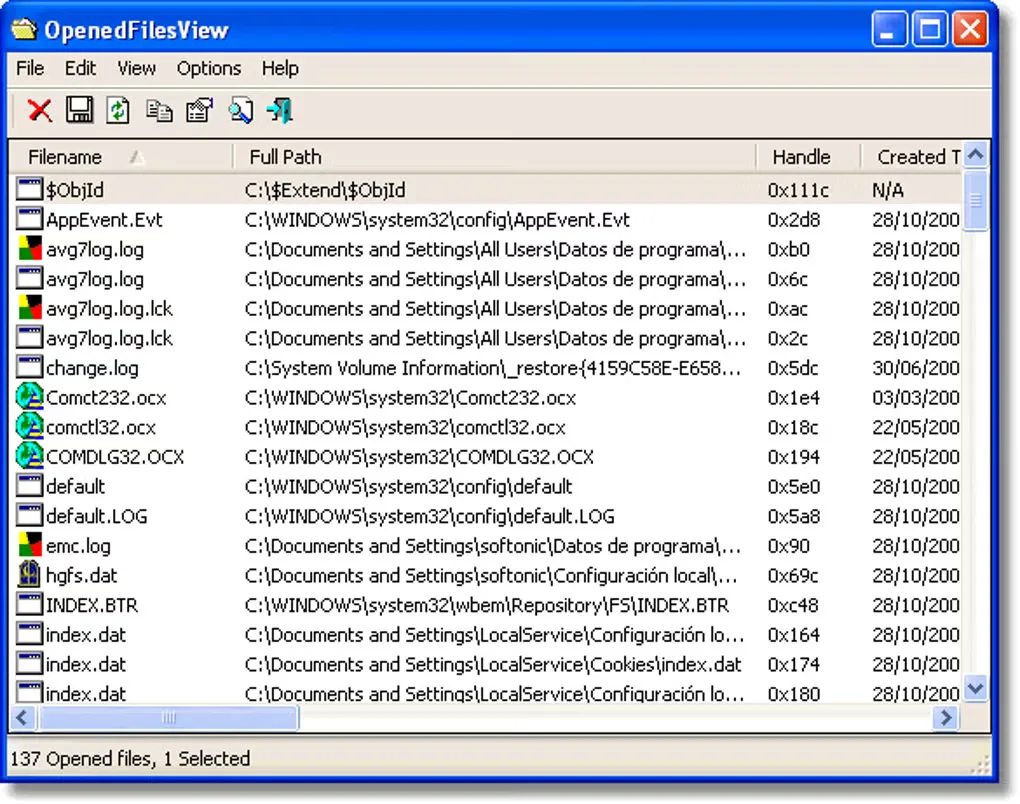This screenshot has width=1020, height=804.
Task: Click the COMDLG32.OCX file icon
Action: click(x=29, y=456)
